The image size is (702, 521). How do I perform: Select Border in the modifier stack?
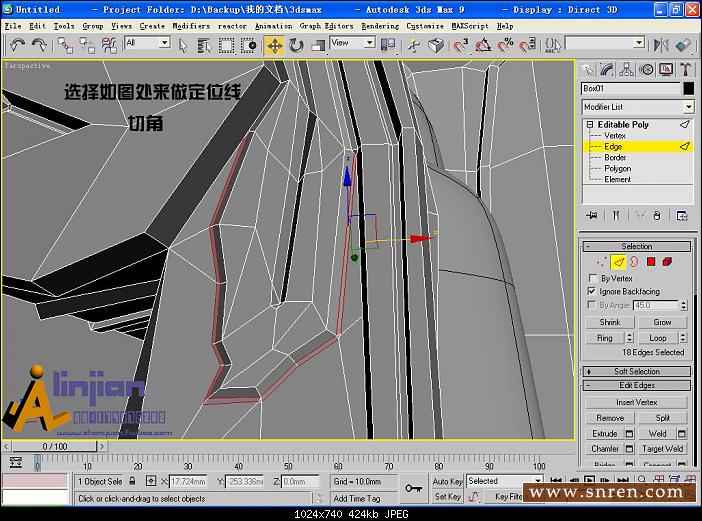click(x=615, y=158)
